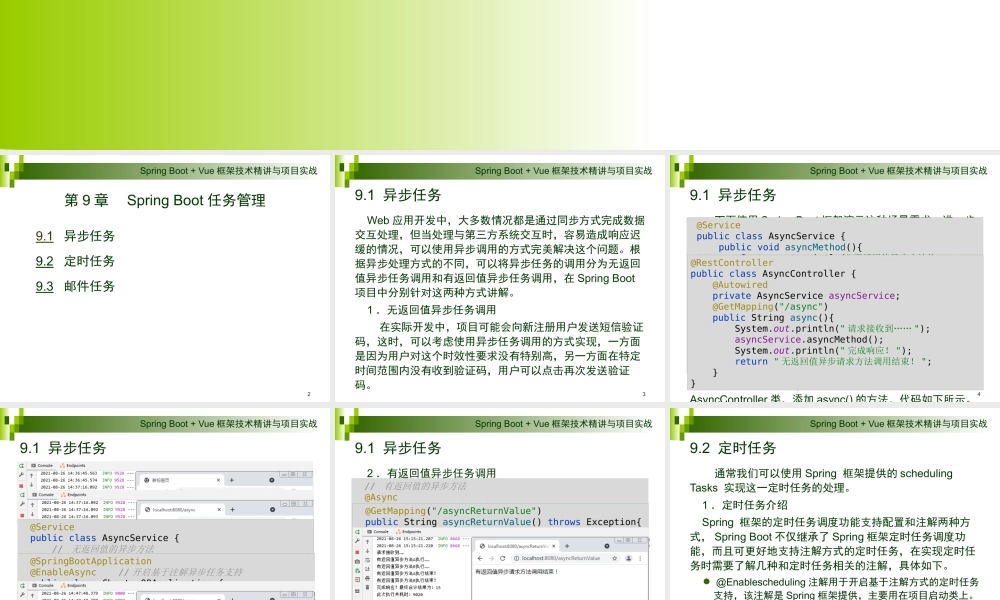The image size is (1000, 600).
Task: Click the down arrow in the console gutter
Action: [367, 551]
